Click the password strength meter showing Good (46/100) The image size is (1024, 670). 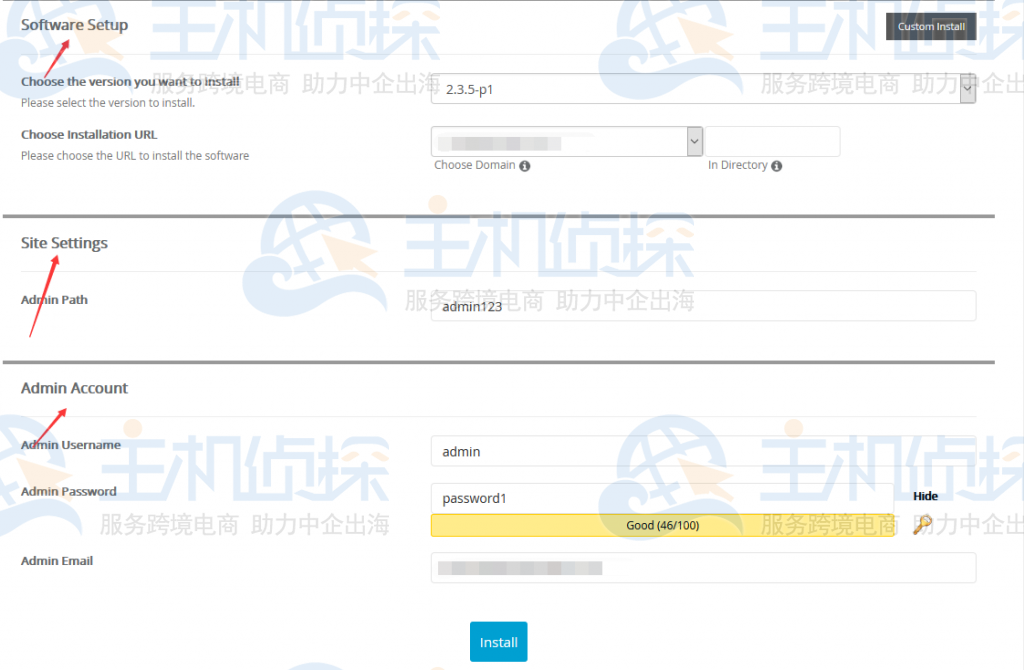coord(664,524)
